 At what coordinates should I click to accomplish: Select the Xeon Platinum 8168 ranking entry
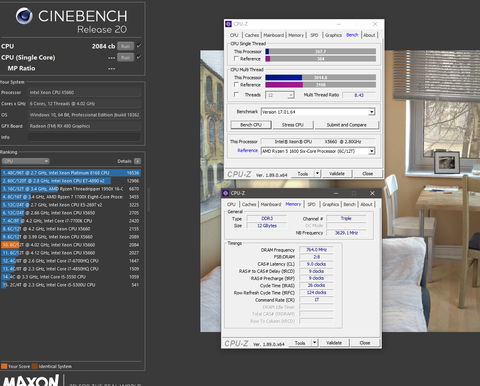tap(71, 173)
